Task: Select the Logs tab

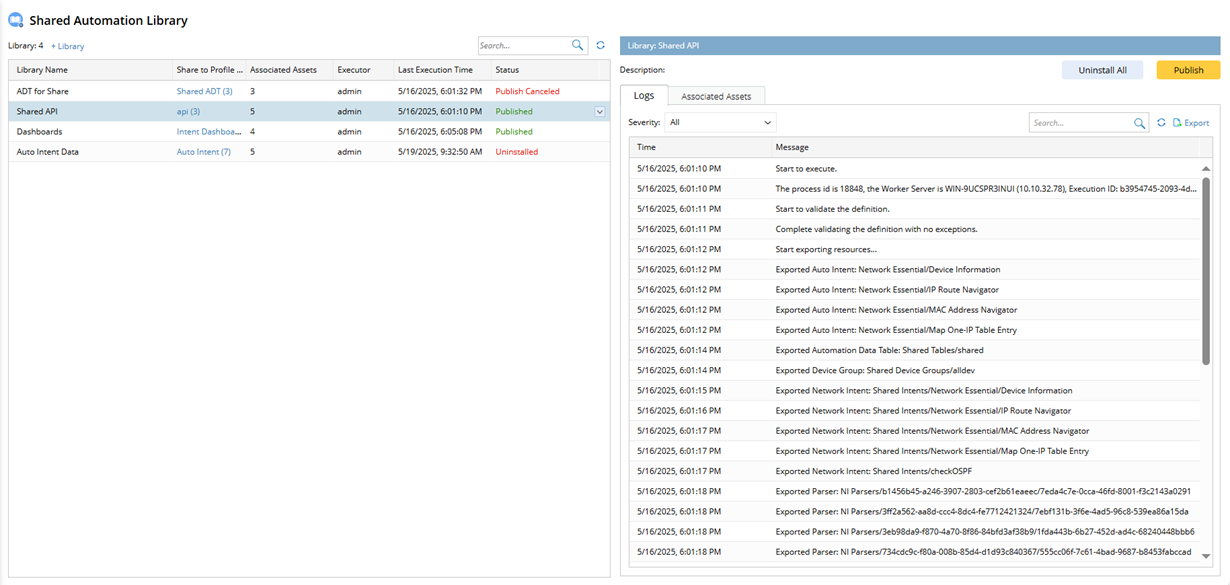Action: coord(644,96)
